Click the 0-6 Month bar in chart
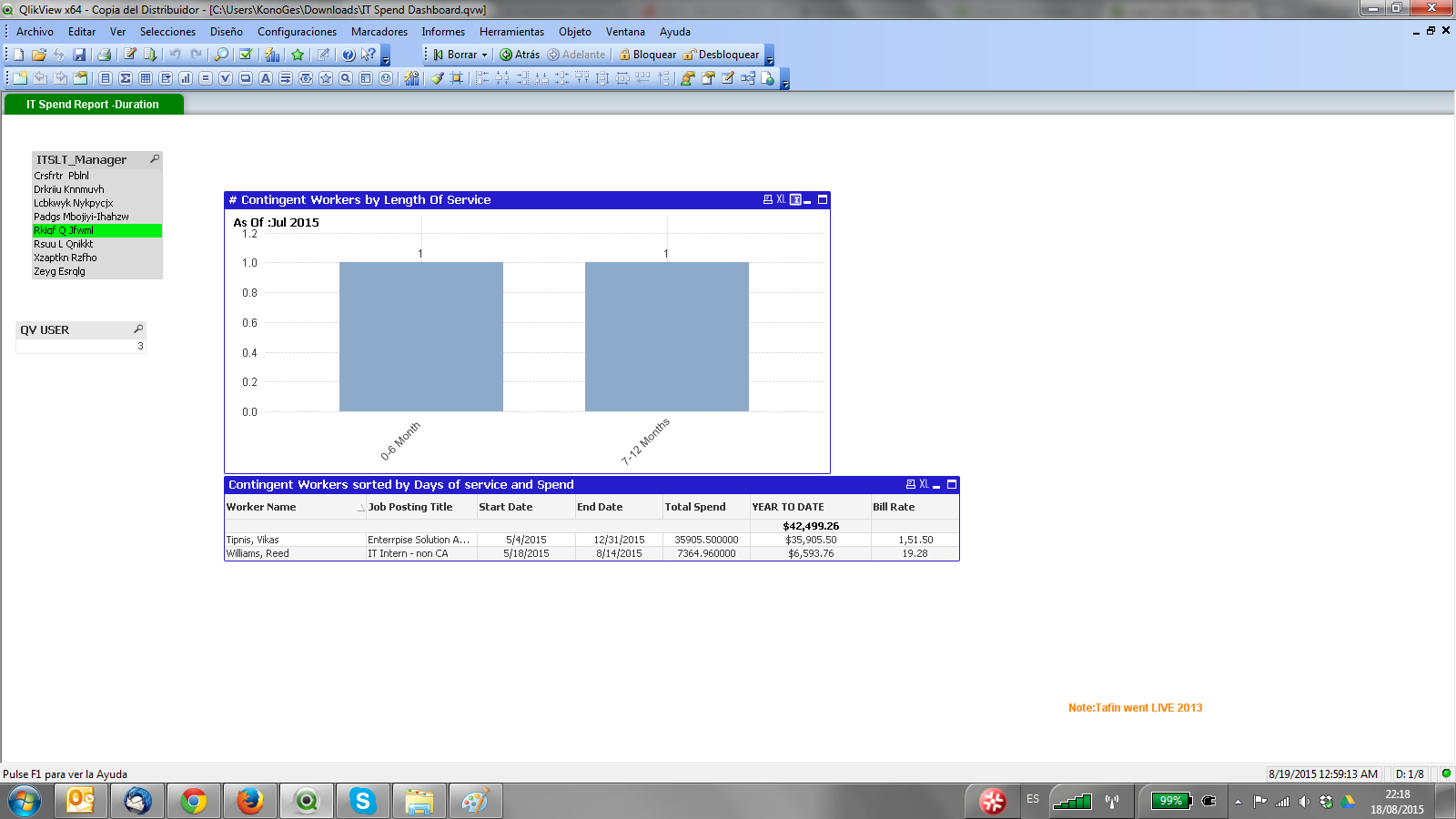The width and height of the screenshot is (1456, 819). click(421, 337)
